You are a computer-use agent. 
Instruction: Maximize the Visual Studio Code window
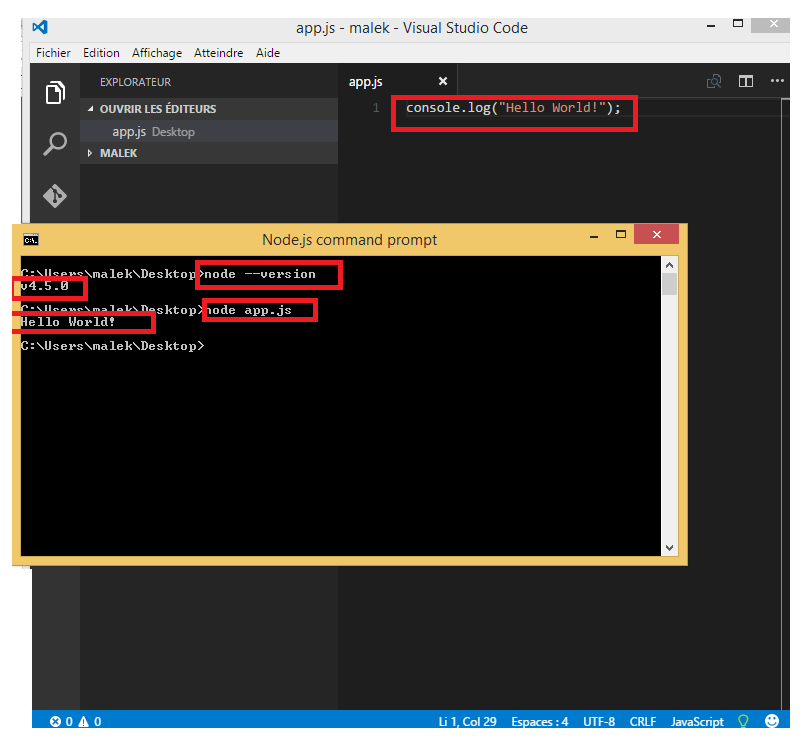(x=738, y=23)
